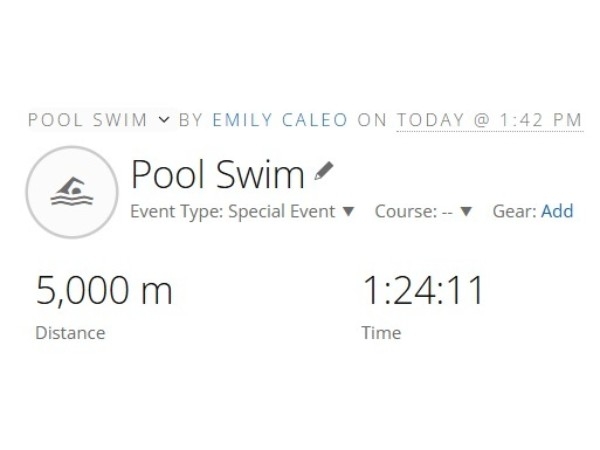The image size is (600, 450).
Task: Click the TODAY @ 1:42 PM date
Action: pyautogui.click(x=489, y=120)
